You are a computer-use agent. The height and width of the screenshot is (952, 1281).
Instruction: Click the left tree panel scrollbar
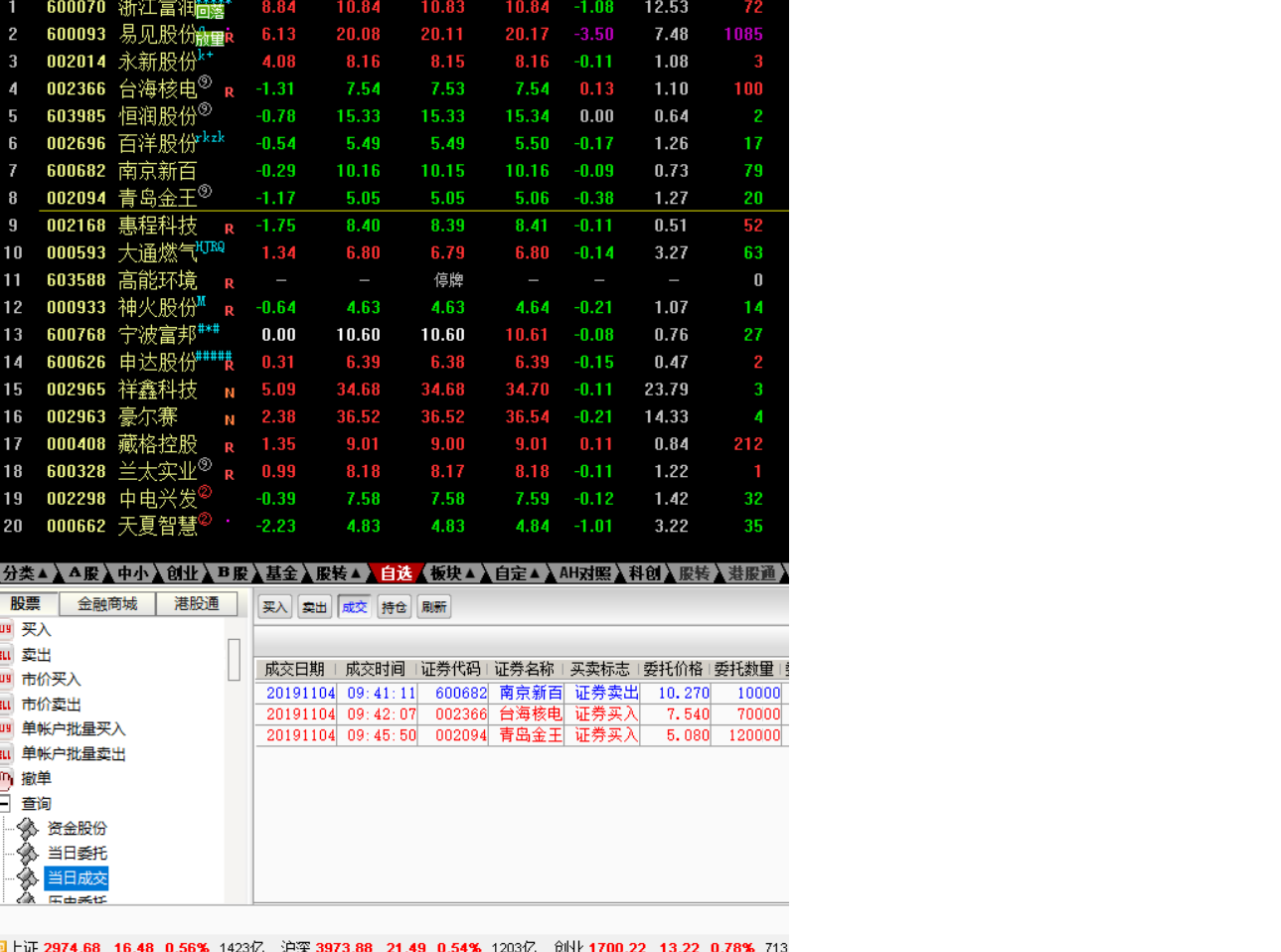[x=235, y=659]
